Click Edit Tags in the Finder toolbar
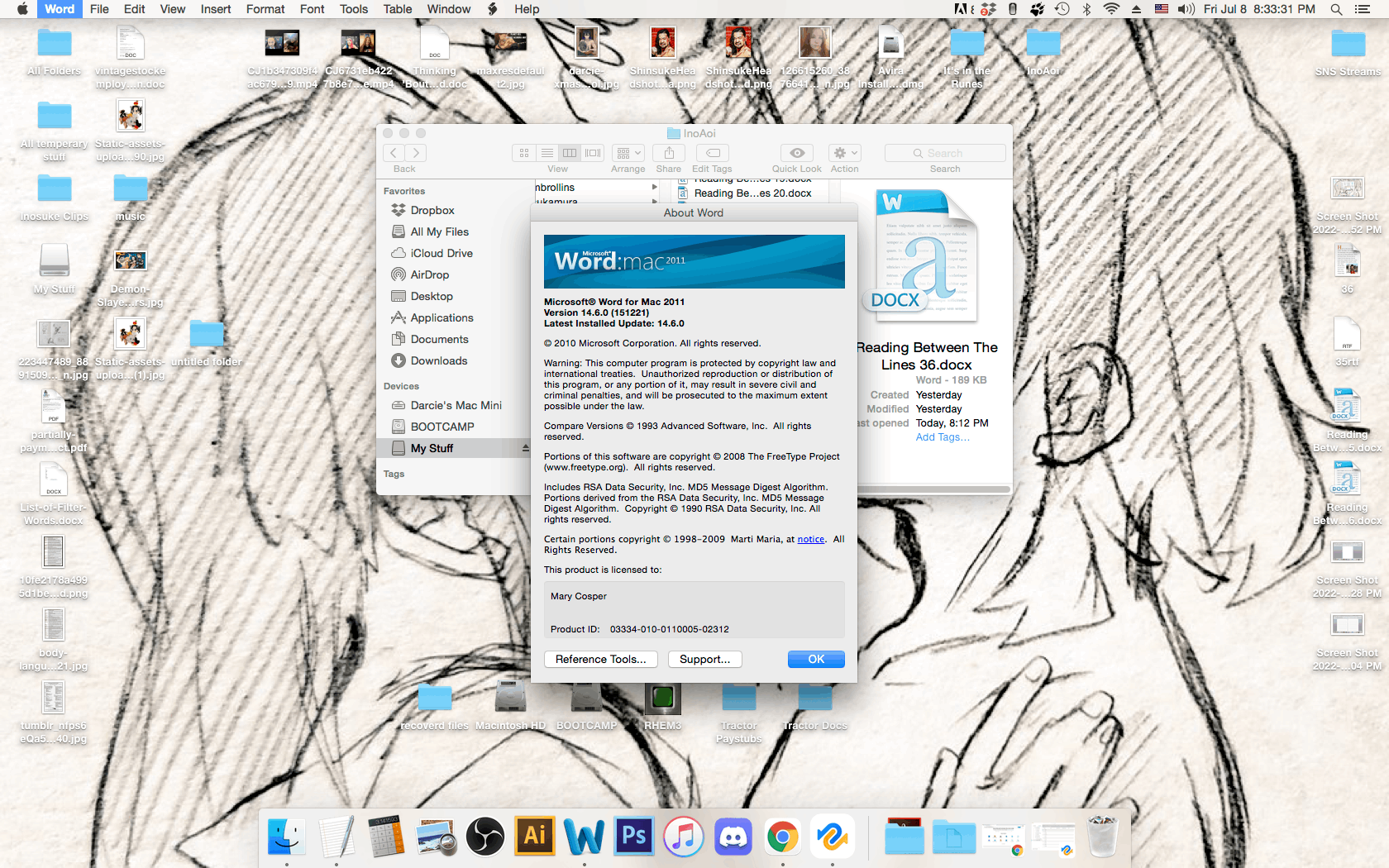 (712, 153)
